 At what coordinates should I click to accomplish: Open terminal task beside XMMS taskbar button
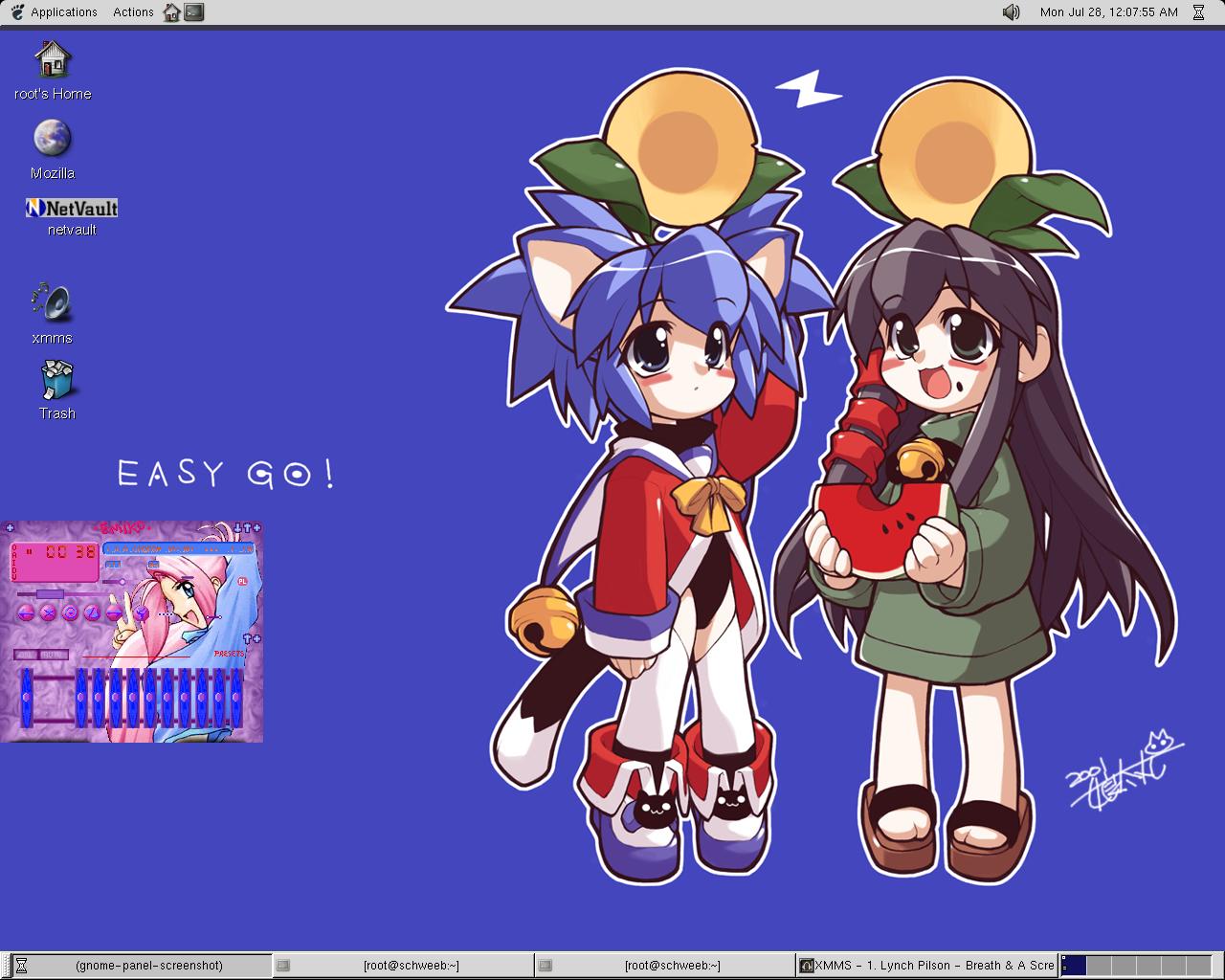[664, 966]
